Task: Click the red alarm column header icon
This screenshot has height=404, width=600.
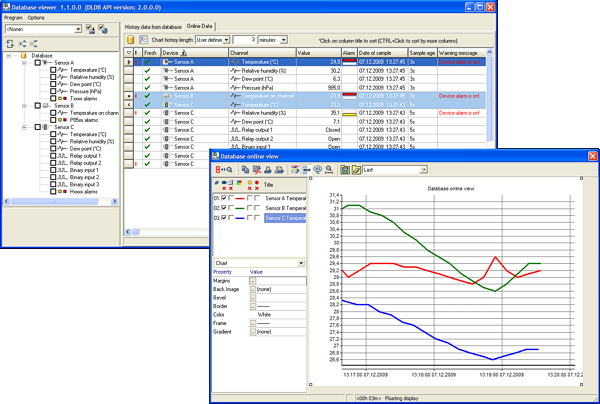Action: pyautogui.click(x=257, y=183)
